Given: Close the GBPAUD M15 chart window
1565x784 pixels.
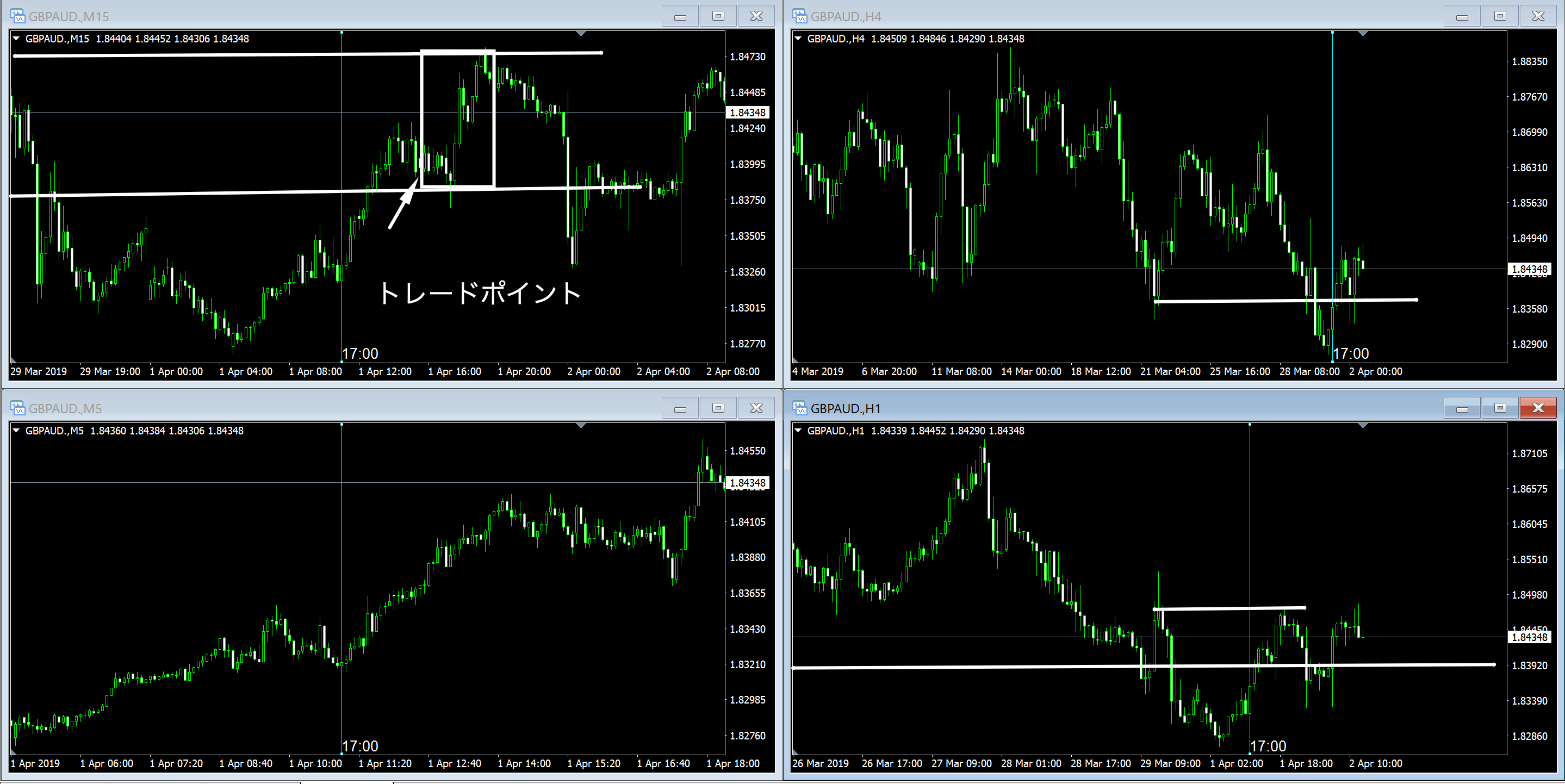Looking at the screenshot, I should coord(756,16).
